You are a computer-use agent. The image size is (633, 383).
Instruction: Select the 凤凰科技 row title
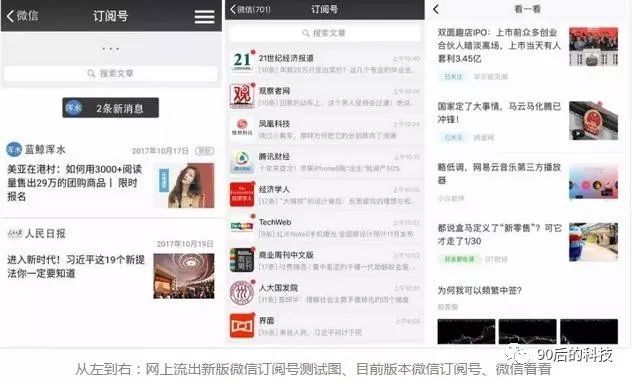(274, 123)
